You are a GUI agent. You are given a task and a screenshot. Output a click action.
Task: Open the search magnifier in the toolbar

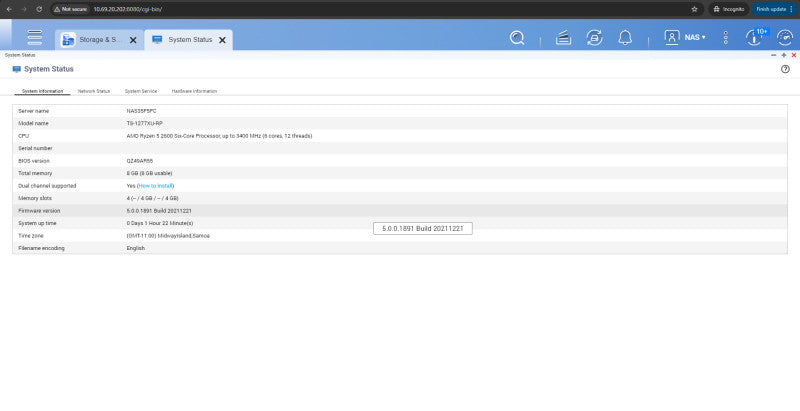coord(517,38)
